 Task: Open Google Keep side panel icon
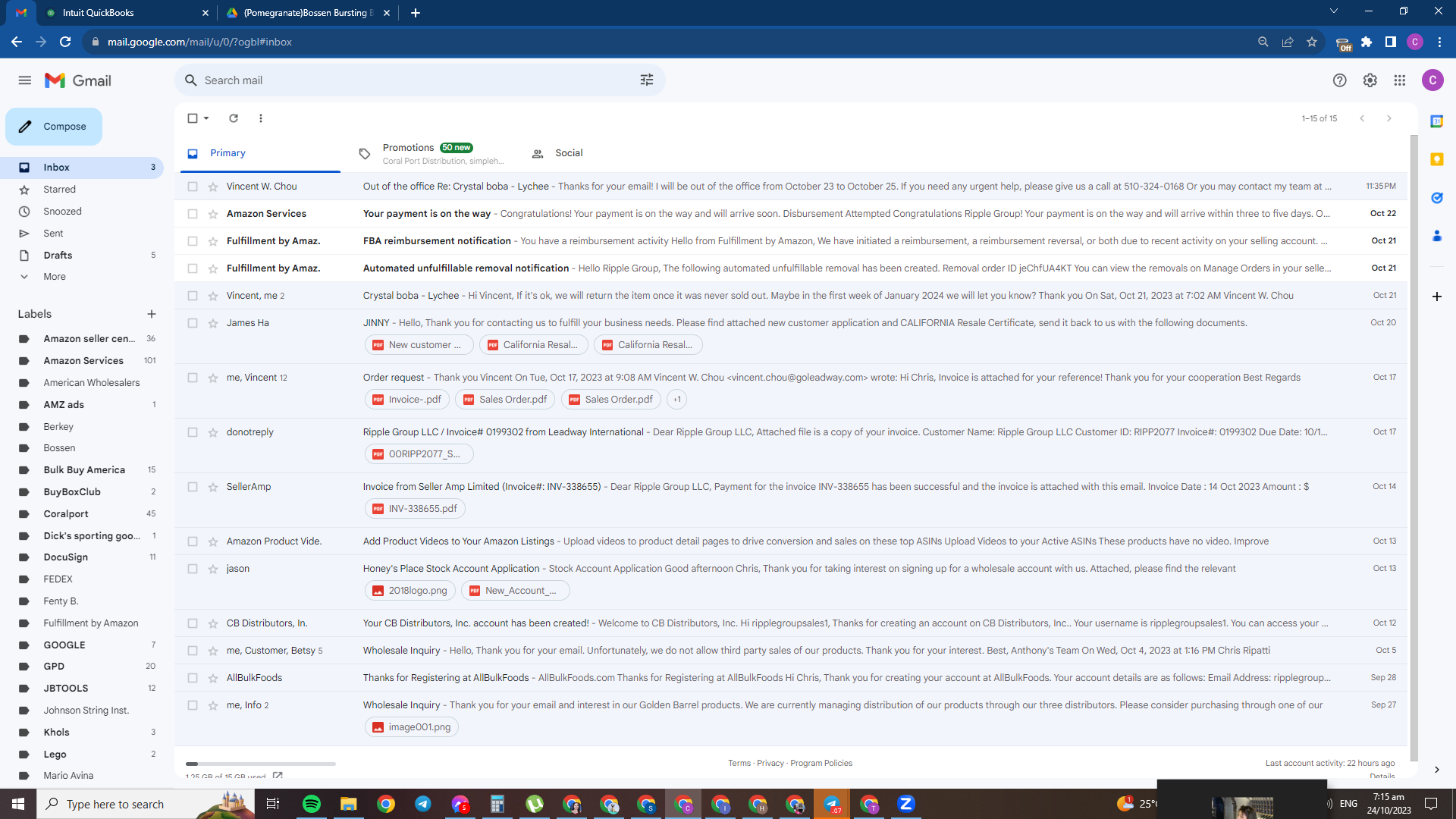[1436, 159]
